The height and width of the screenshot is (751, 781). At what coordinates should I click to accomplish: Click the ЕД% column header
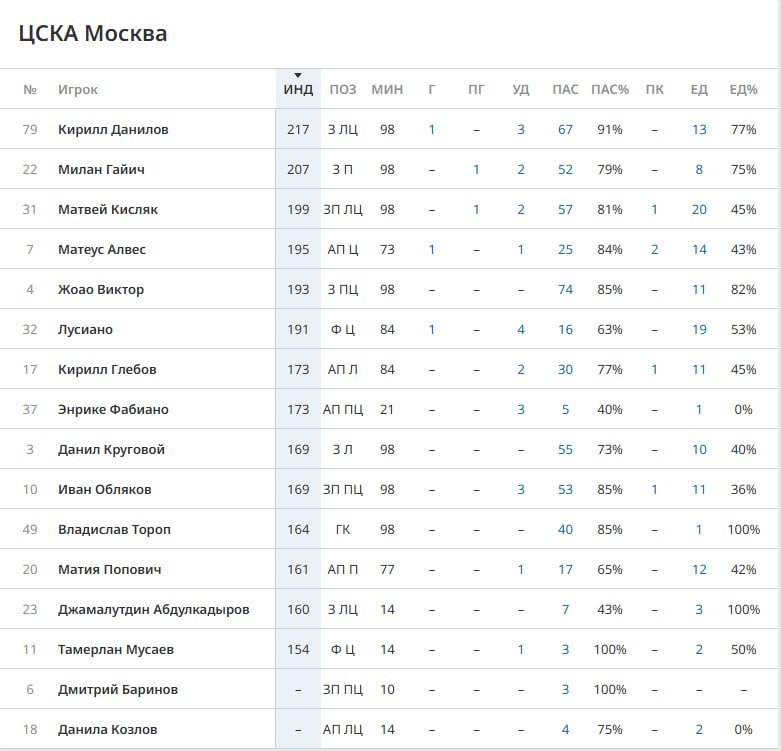(743, 90)
